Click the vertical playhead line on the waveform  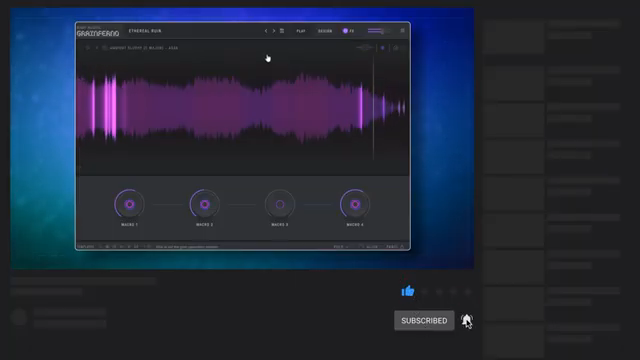point(373,108)
